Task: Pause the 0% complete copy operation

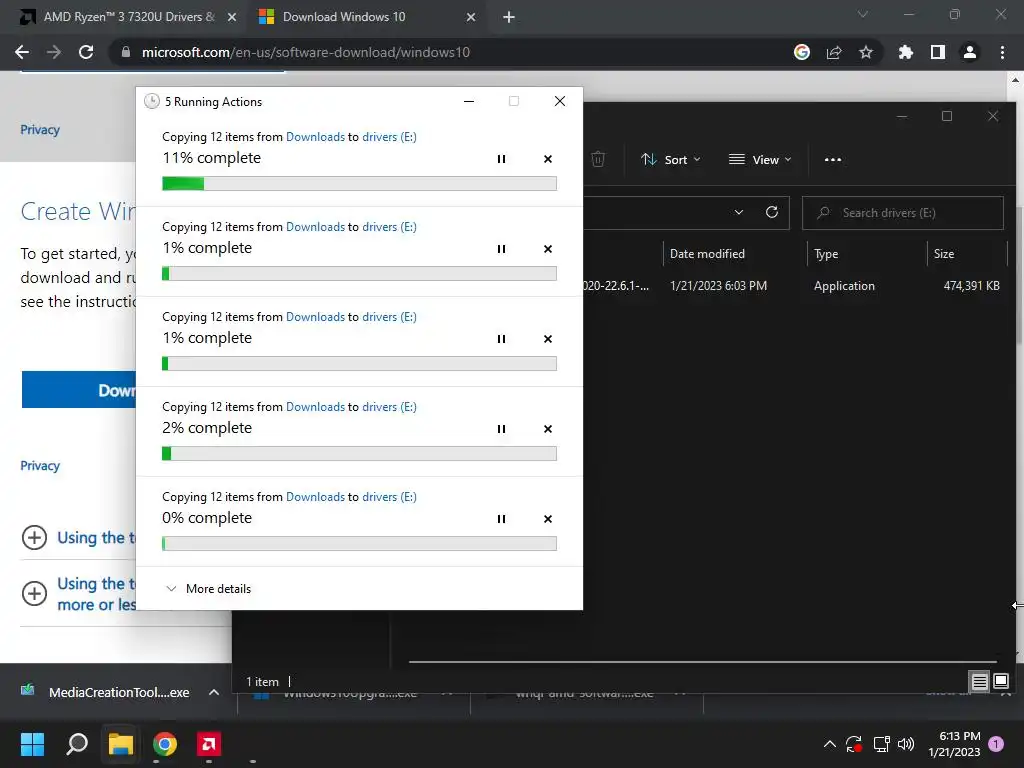Action: pos(501,519)
